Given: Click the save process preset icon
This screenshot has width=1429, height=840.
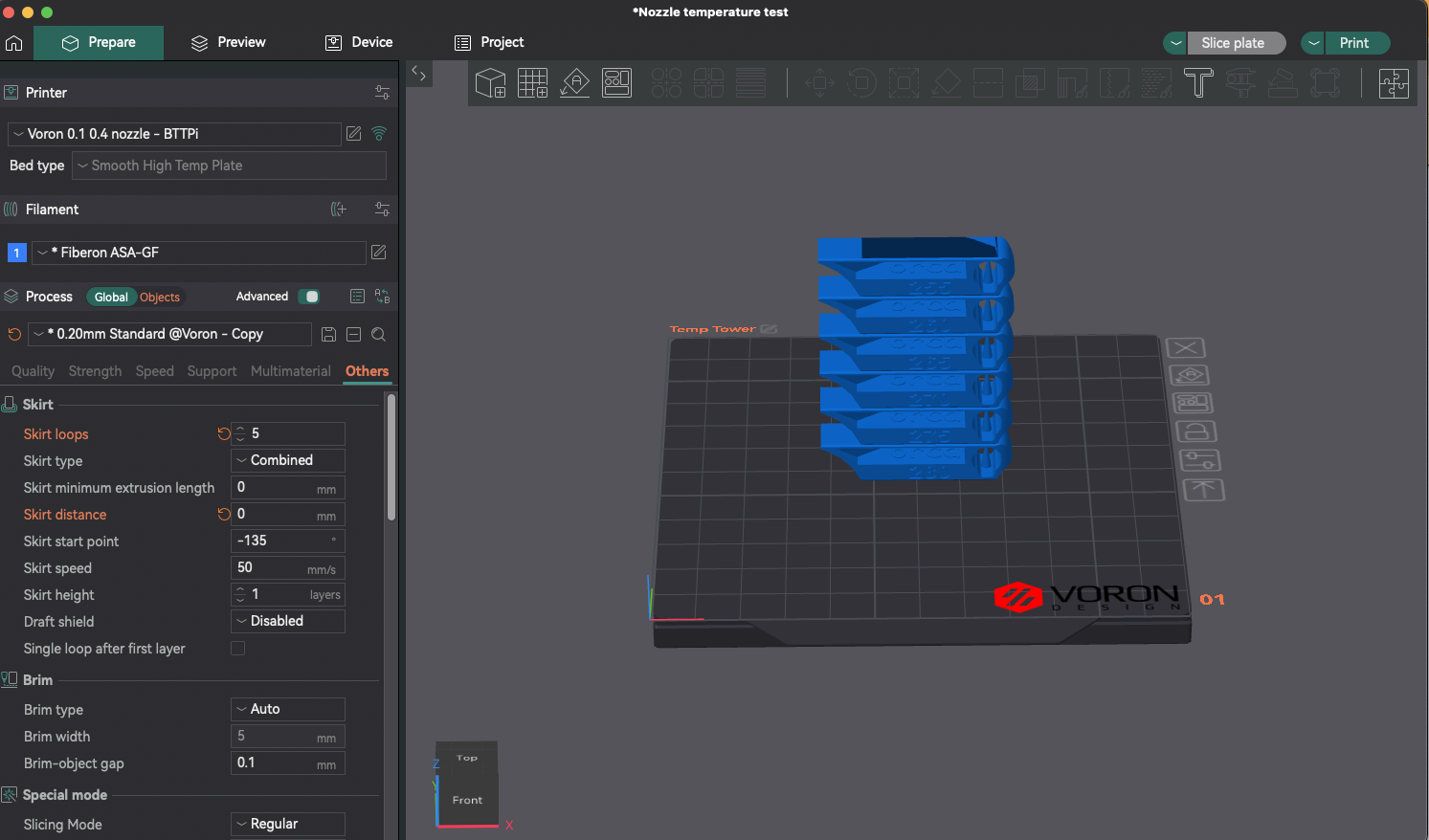Looking at the screenshot, I should click(328, 334).
